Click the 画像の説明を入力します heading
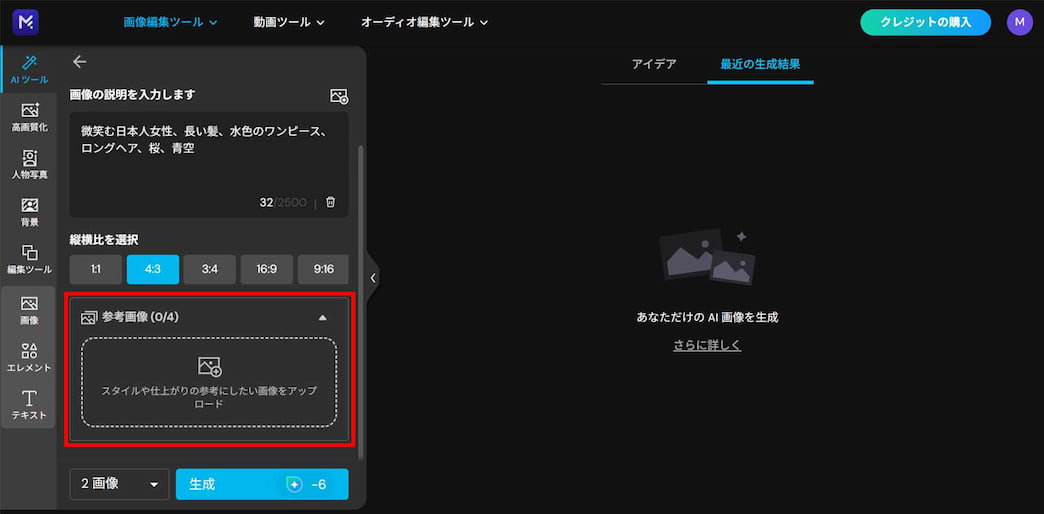Image resolution: width=1044 pixels, height=514 pixels. pyautogui.click(x=132, y=95)
